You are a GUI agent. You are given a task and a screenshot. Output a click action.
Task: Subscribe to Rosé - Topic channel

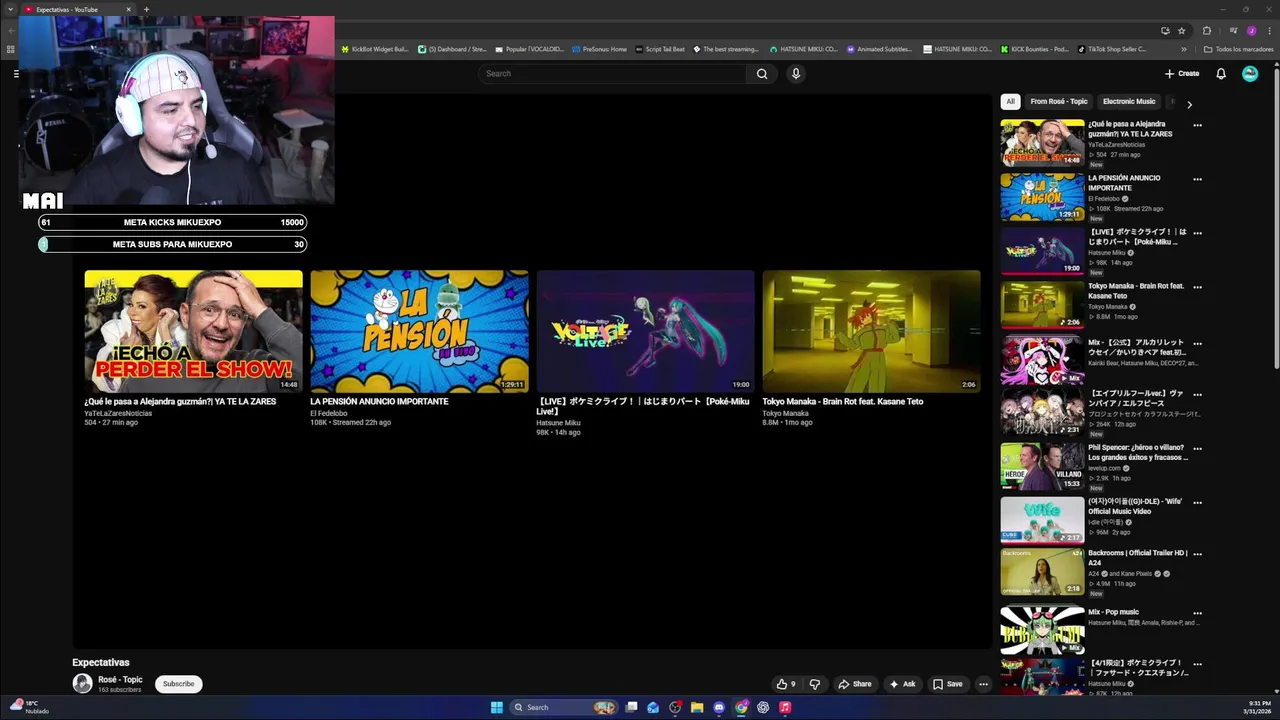click(x=178, y=684)
